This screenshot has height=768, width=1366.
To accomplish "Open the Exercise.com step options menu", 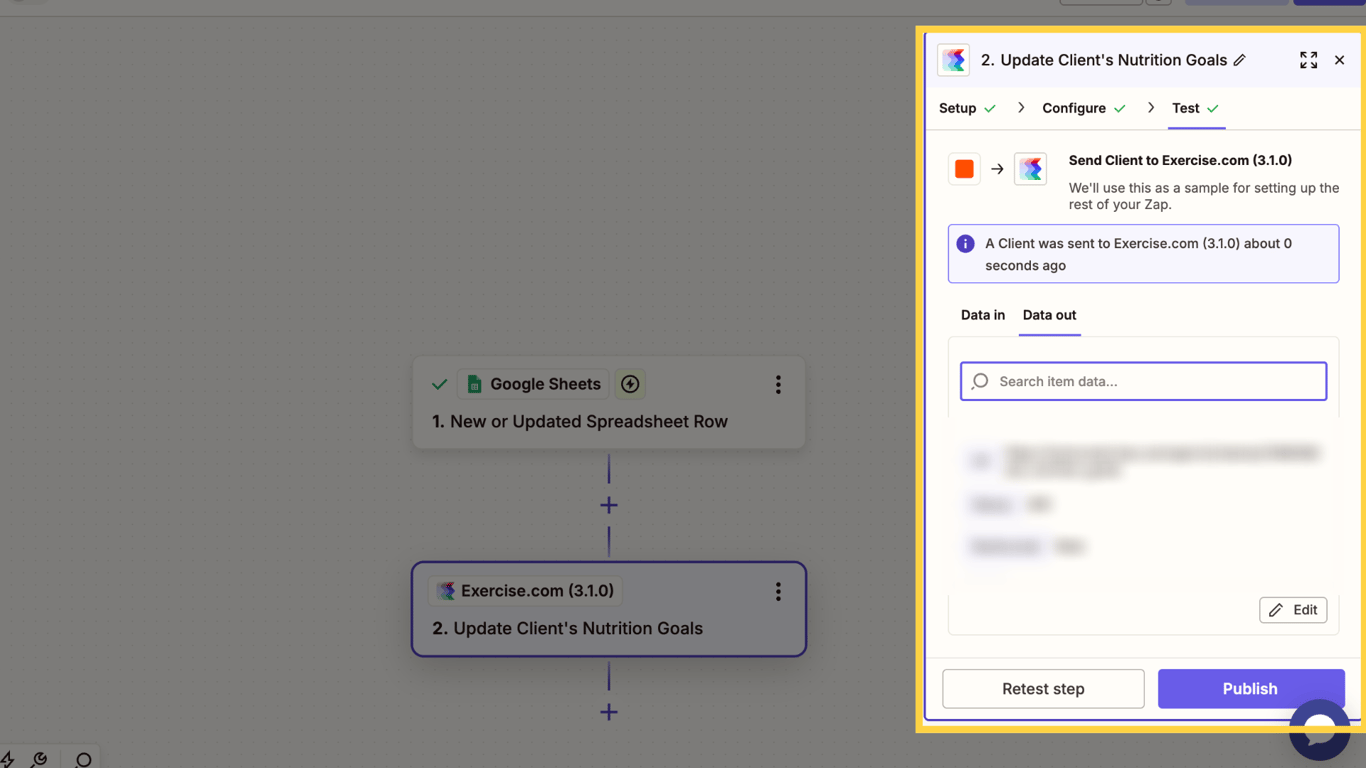I will click(778, 592).
